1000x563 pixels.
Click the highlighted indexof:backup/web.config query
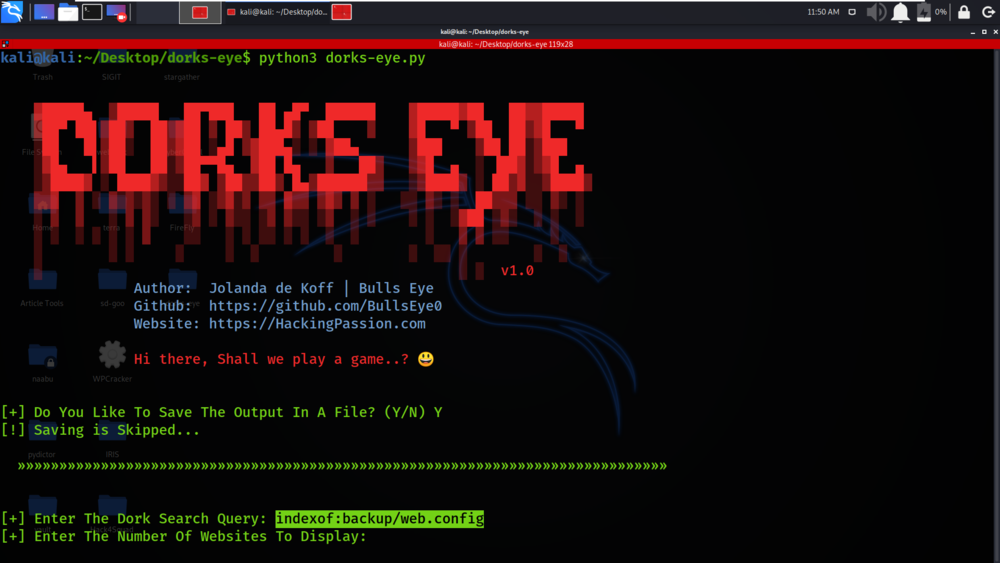[379, 519]
